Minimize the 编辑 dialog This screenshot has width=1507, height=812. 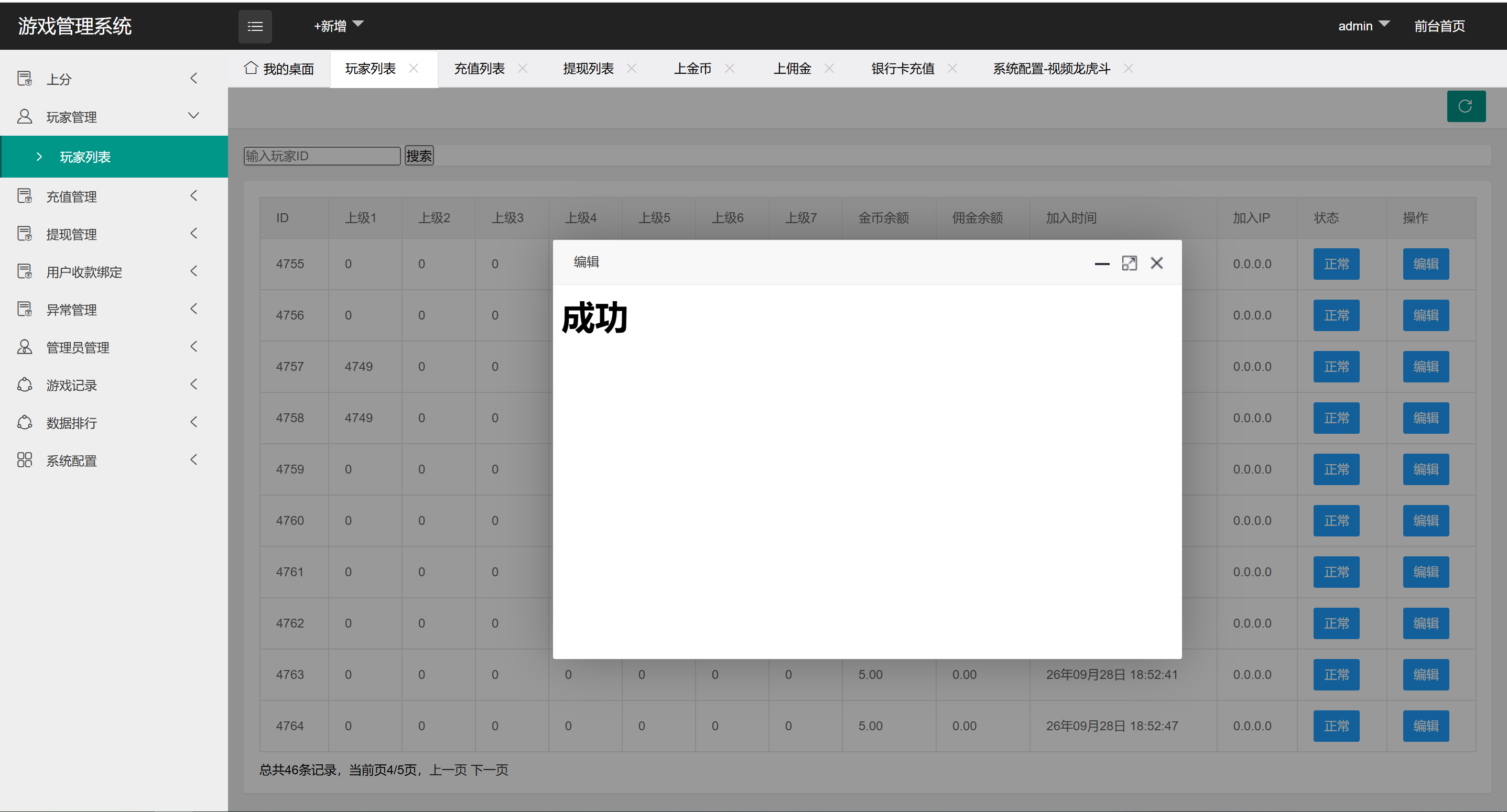[1102, 264]
